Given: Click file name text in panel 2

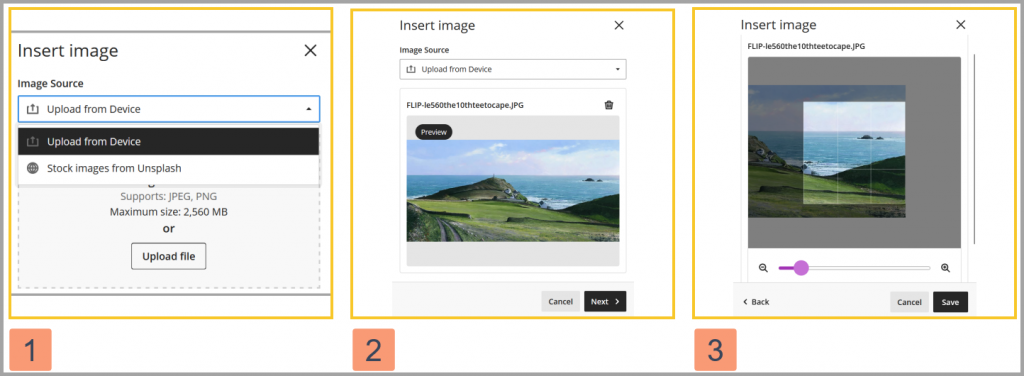Looking at the screenshot, I should (464, 104).
